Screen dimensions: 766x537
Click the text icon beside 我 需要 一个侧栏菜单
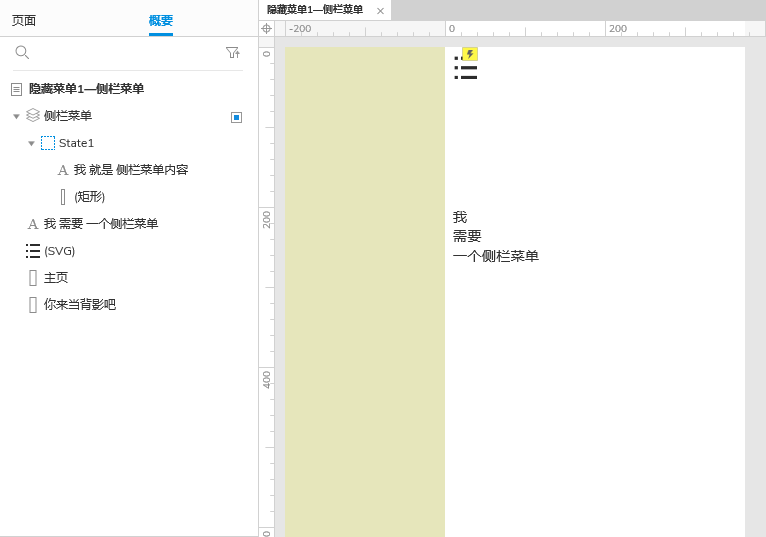click(33, 224)
